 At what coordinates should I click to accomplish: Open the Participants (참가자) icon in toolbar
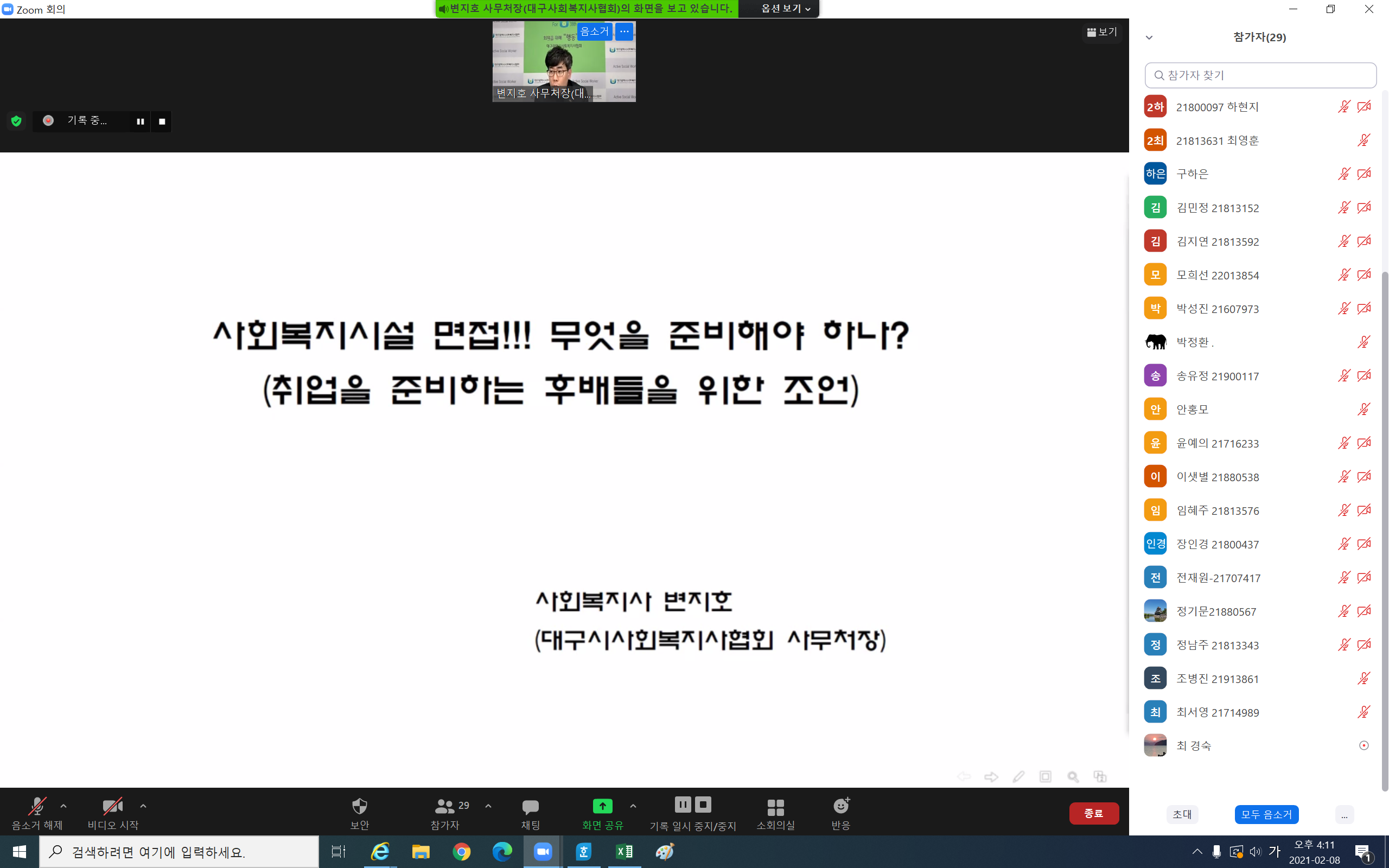(x=445, y=807)
